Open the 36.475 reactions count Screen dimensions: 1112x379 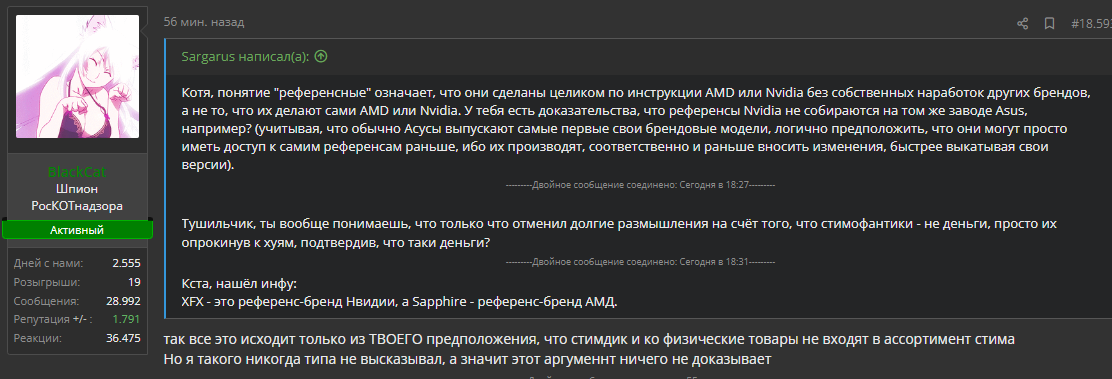(x=123, y=339)
